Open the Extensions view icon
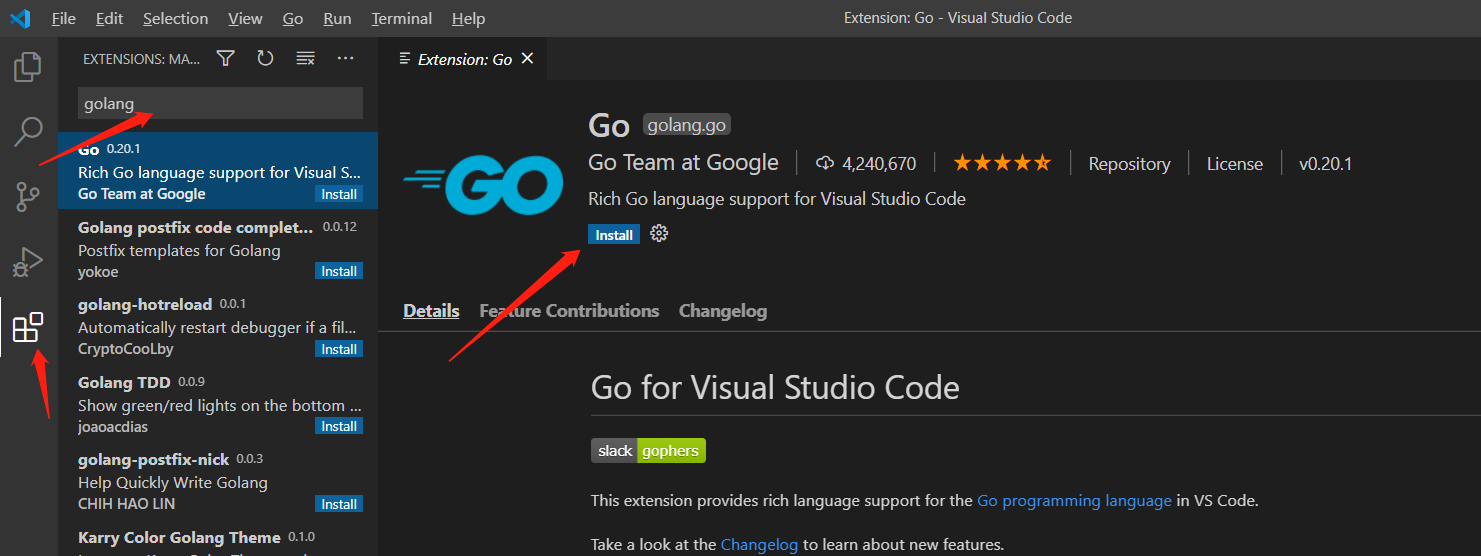This screenshot has width=1481, height=556. 28,327
